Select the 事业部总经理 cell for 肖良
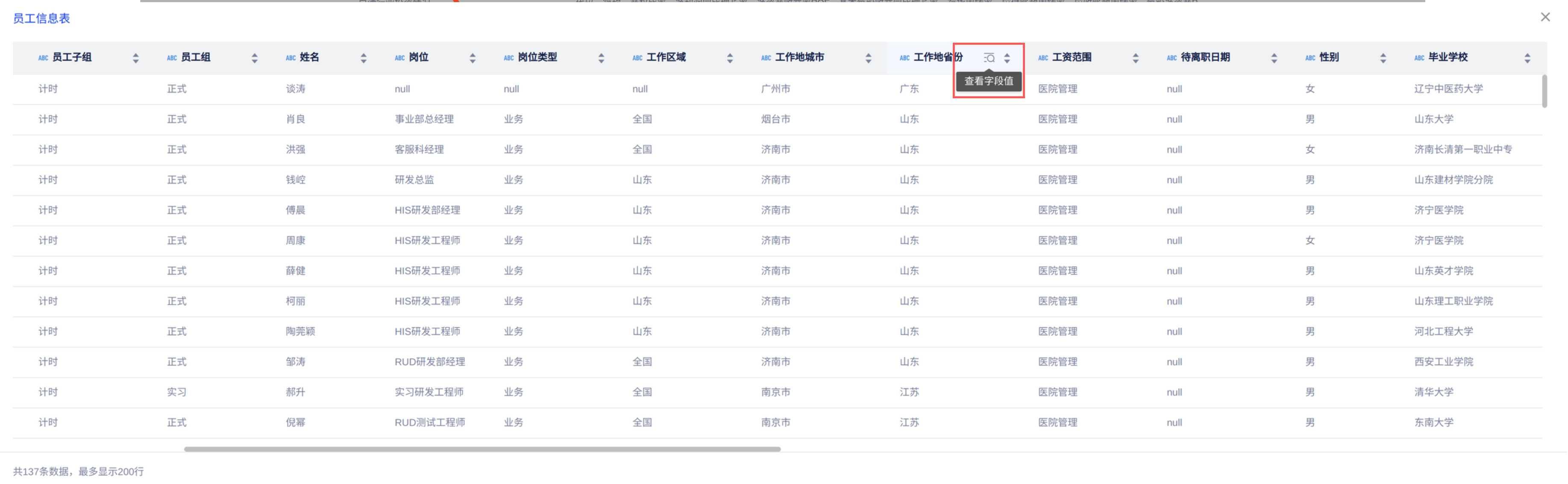The width and height of the screenshot is (1568, 484). tap(424, 119)
